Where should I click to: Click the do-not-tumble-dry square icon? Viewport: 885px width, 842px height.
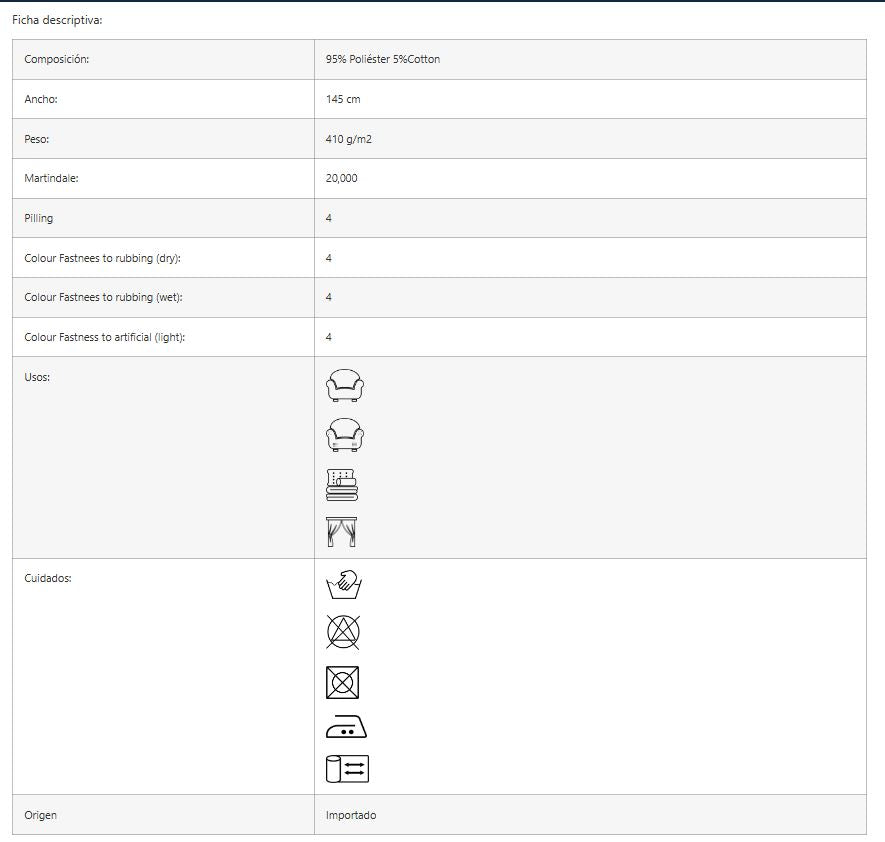pyautogui.click(x=343, y=682)
